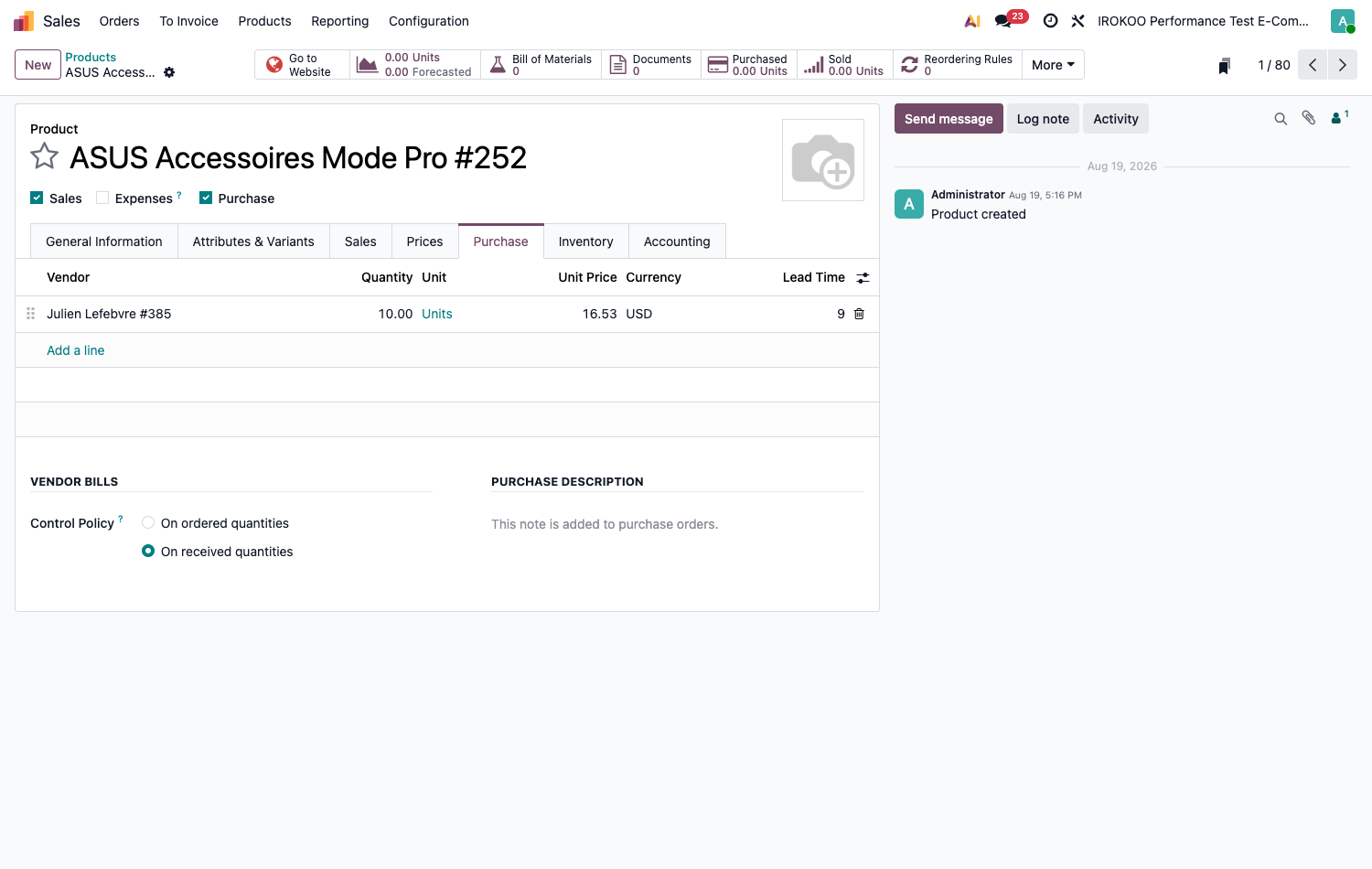Viewport: 1372px width, 869px height.
Task: Open conversations with 23 unread messages
Action: point(1011,20)
